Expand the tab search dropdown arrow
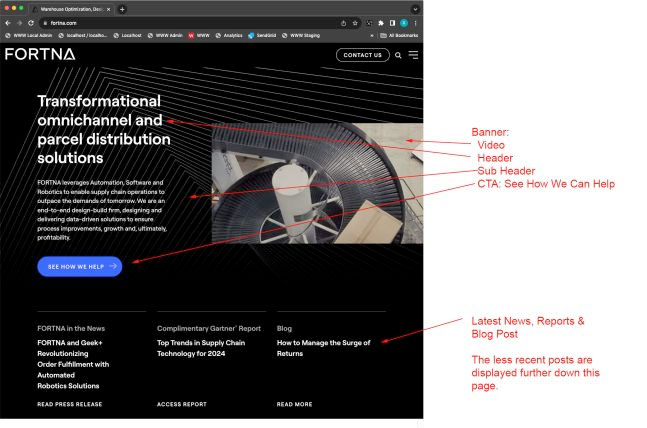This screenshot has width=647, height=428. point(415,8)
